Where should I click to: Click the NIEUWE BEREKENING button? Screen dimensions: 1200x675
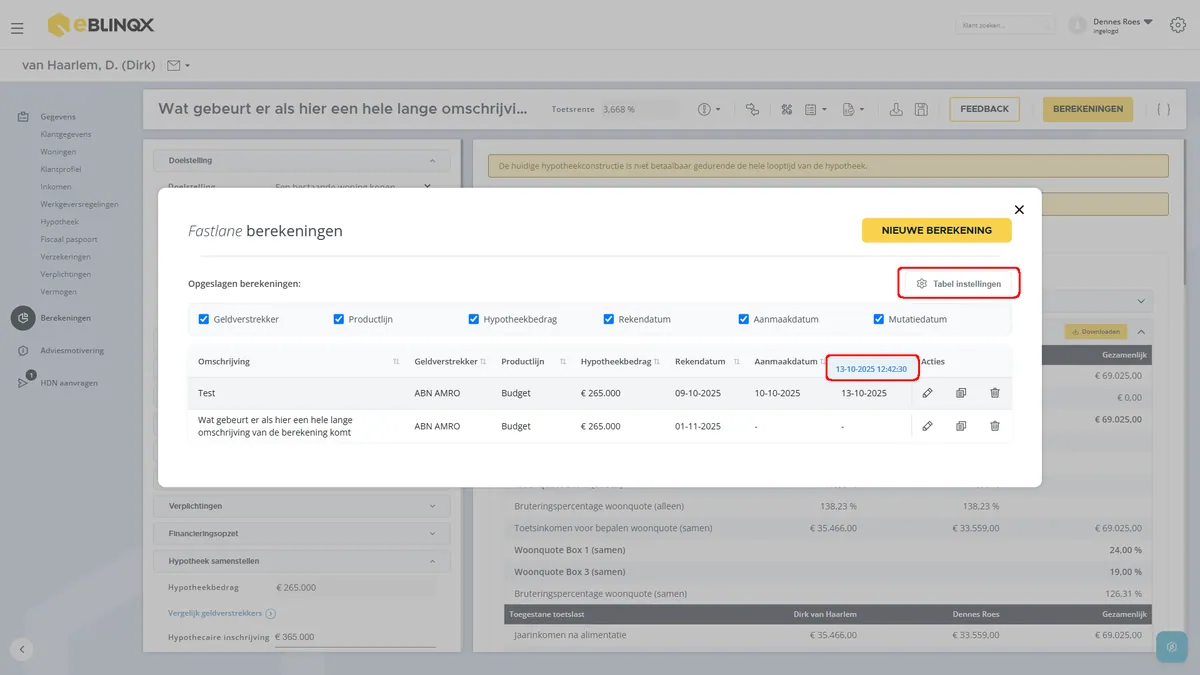pyautogui.click(x=937, y=230)
